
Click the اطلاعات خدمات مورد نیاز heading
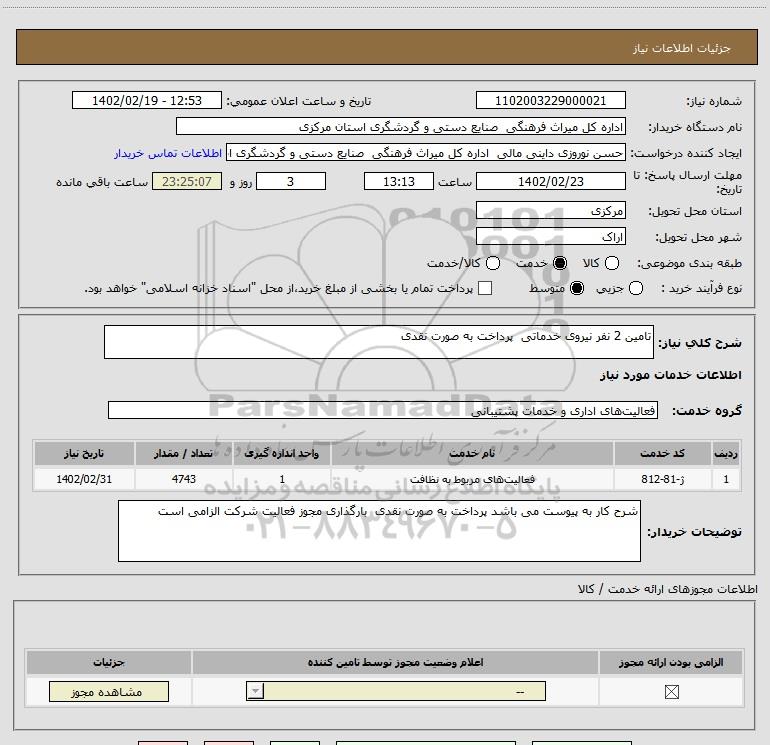click(670, 375)
